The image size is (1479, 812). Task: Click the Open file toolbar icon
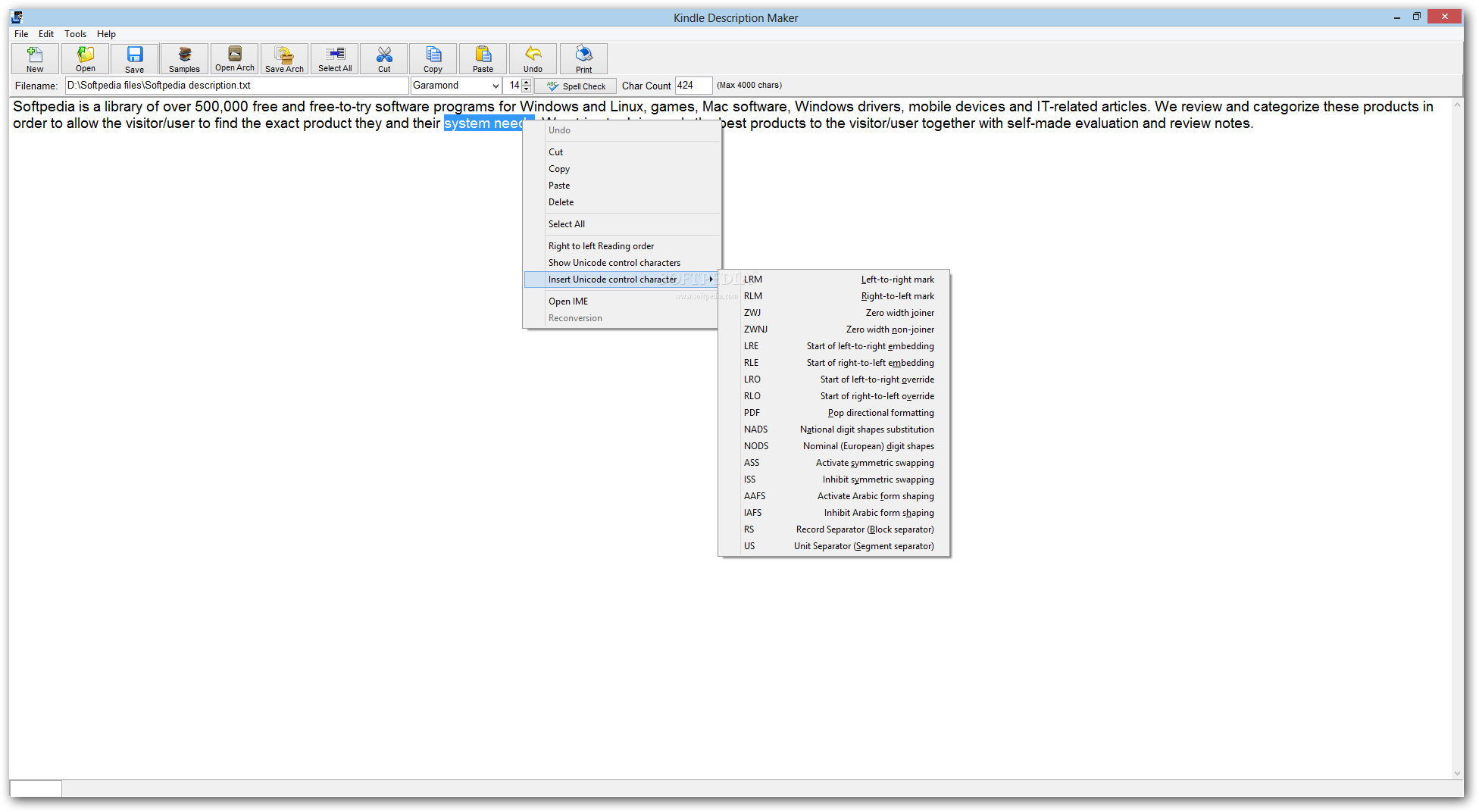[85, 58]
